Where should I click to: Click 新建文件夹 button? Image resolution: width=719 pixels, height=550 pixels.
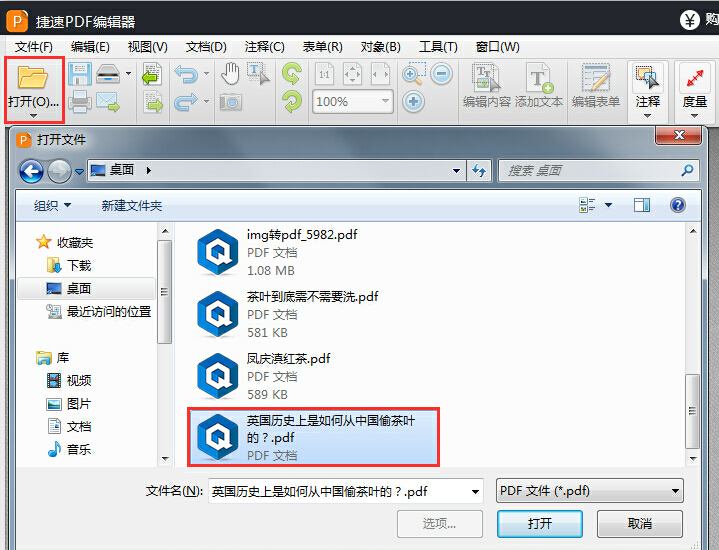132,206
